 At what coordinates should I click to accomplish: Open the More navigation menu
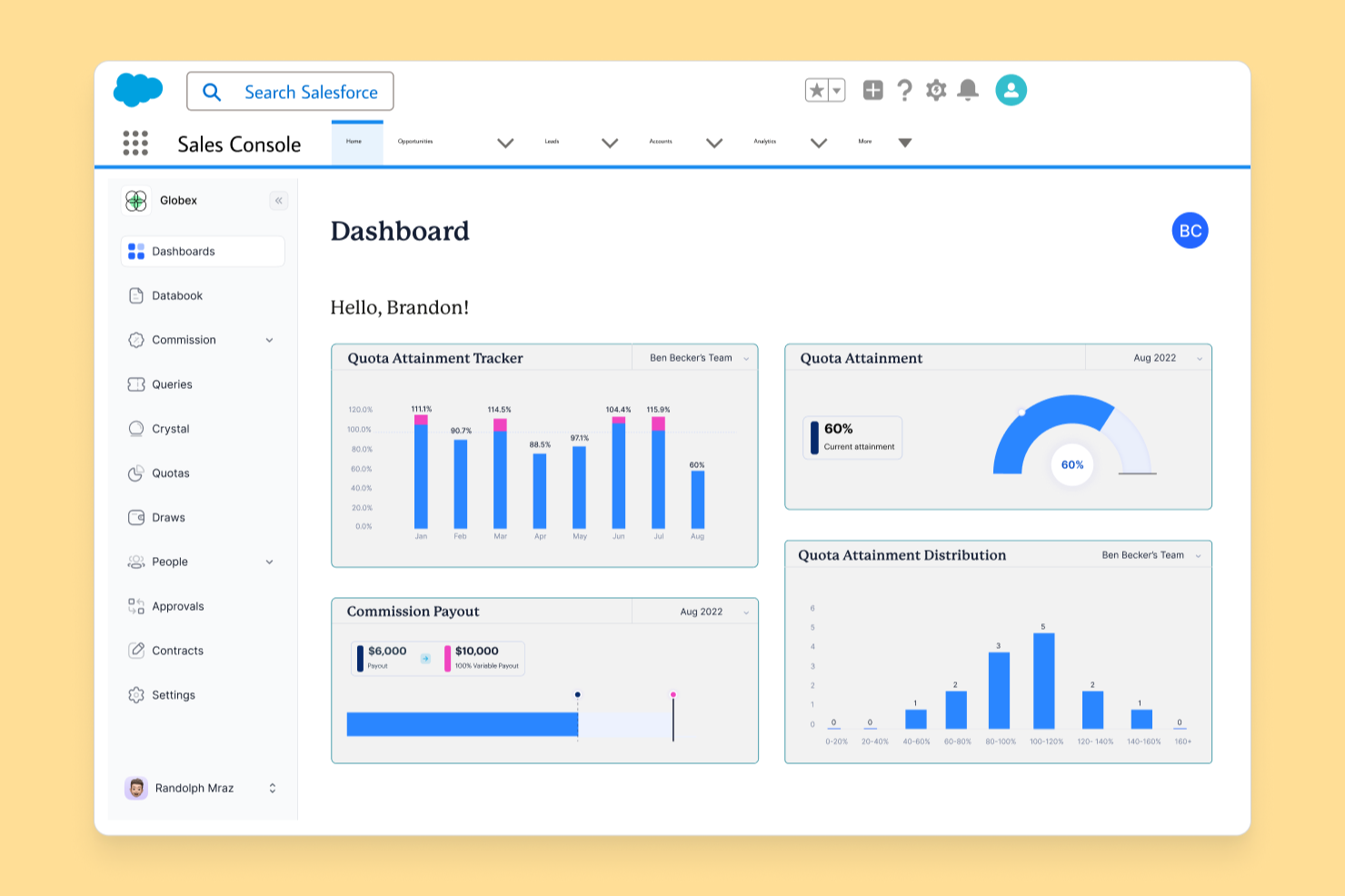tap(883, 143)
